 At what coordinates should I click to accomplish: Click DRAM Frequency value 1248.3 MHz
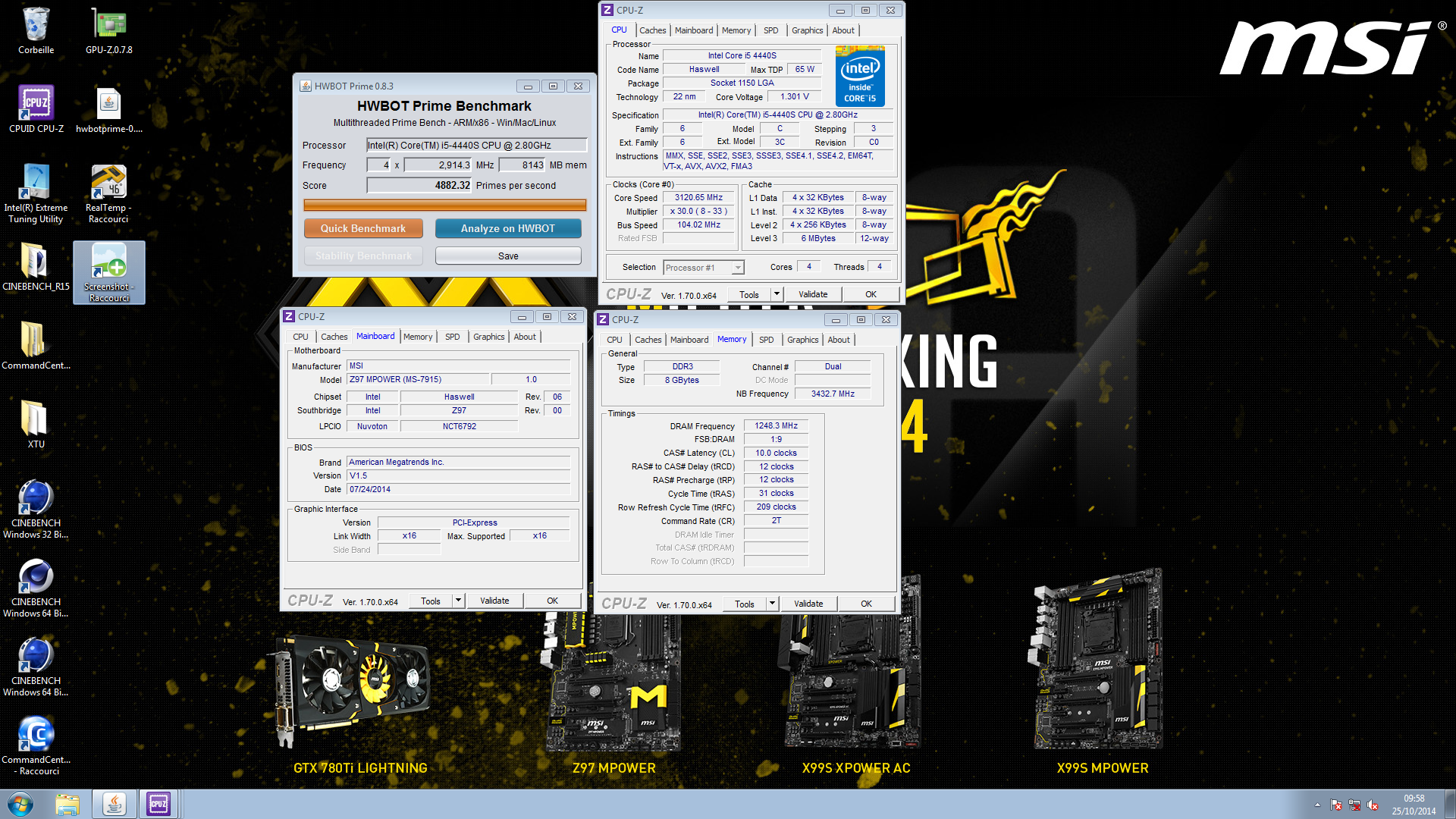point(776,425)
